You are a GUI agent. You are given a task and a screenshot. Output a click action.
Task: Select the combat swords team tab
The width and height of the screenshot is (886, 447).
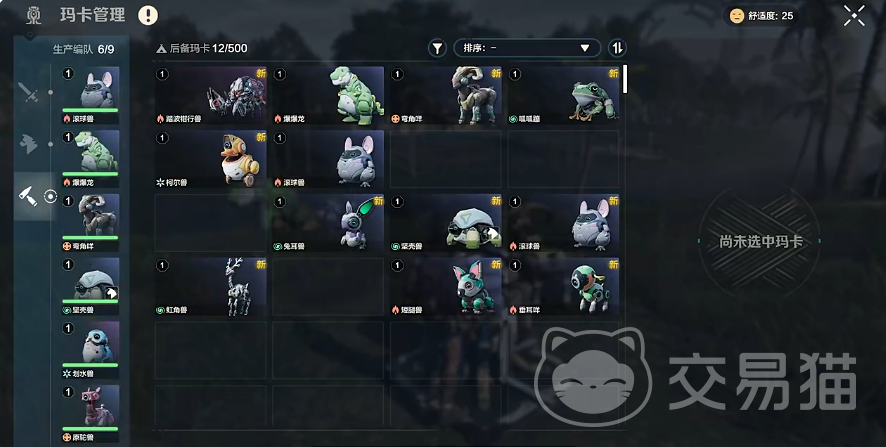tap(28, 91)
